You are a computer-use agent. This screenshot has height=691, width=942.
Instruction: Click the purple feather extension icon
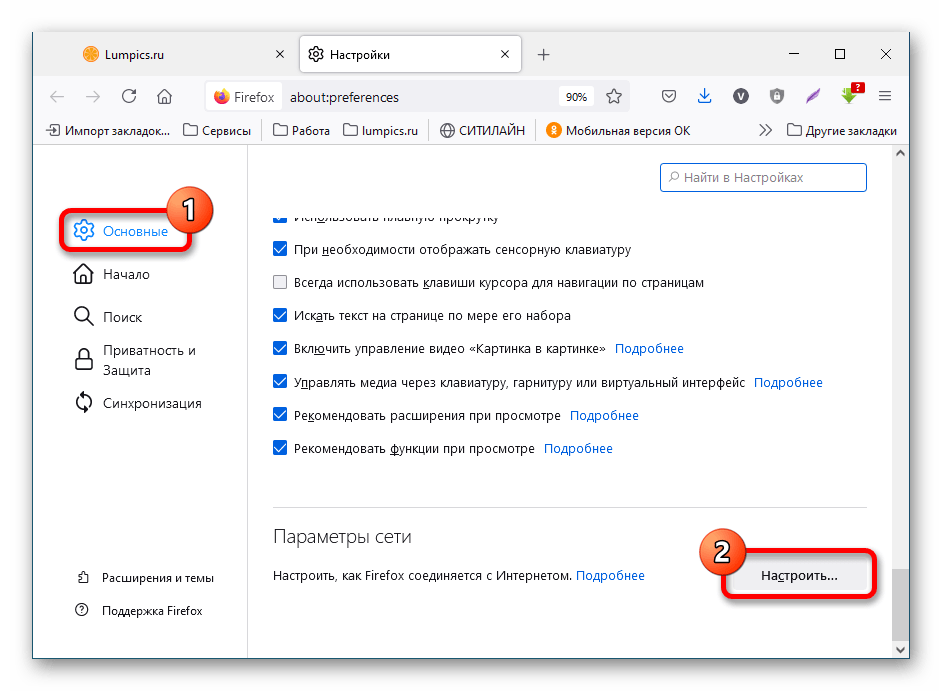click(x=813, y=96)
